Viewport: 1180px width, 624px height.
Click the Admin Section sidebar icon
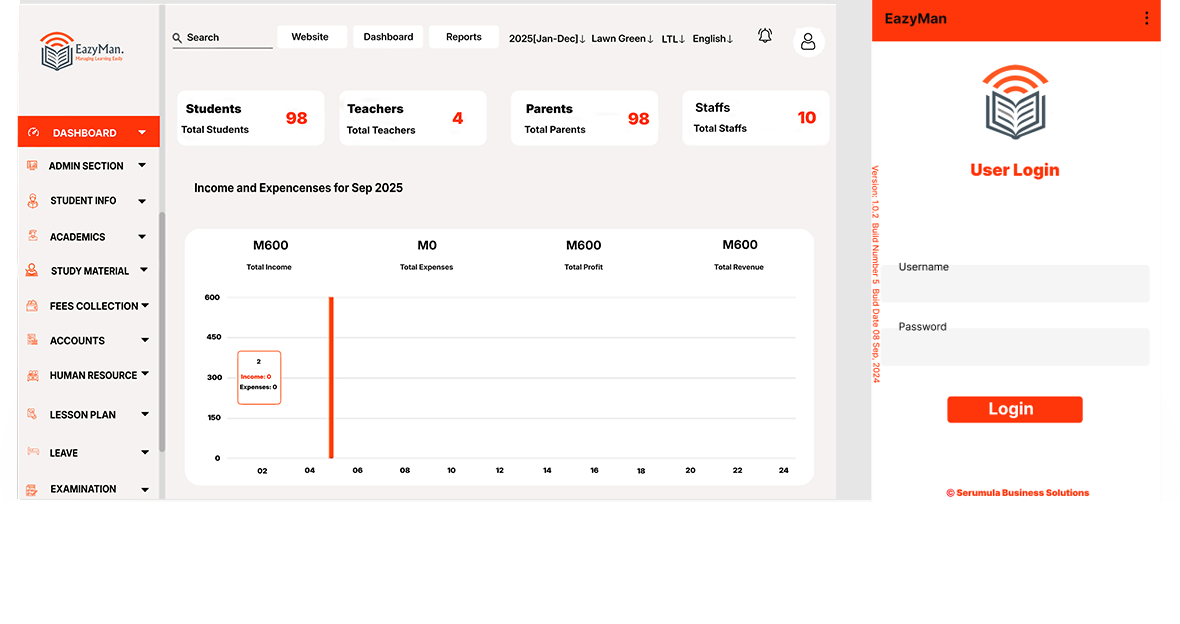coord(32,166)
